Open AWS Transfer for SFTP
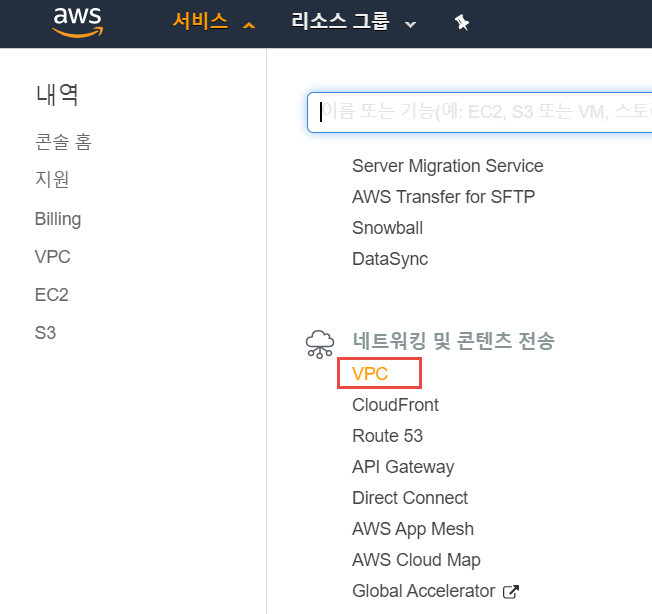This screenshot has height=614, width=652. coord(443,197)
